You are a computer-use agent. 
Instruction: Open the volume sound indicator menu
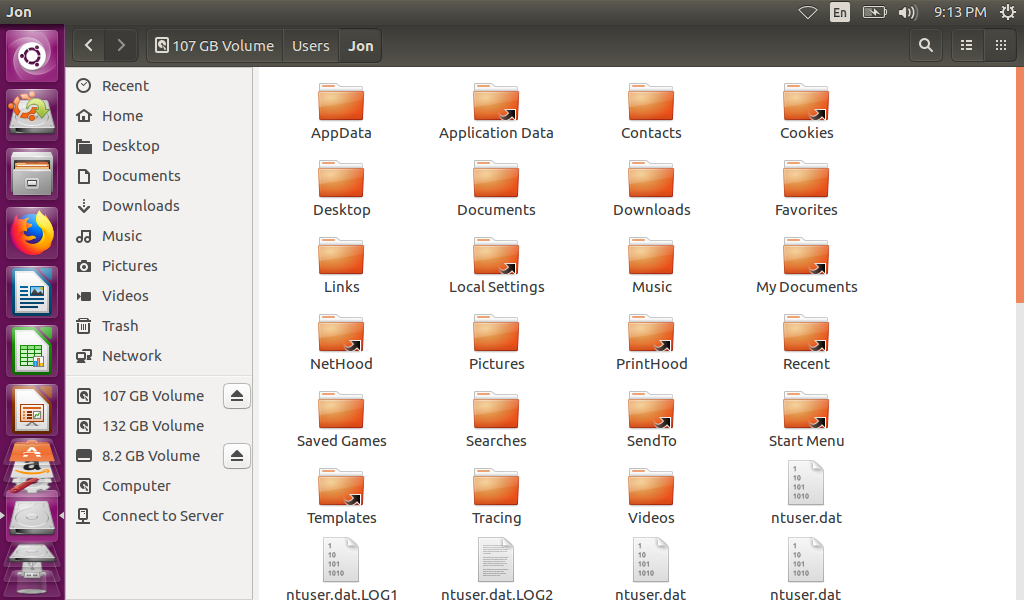click(908, 12)
